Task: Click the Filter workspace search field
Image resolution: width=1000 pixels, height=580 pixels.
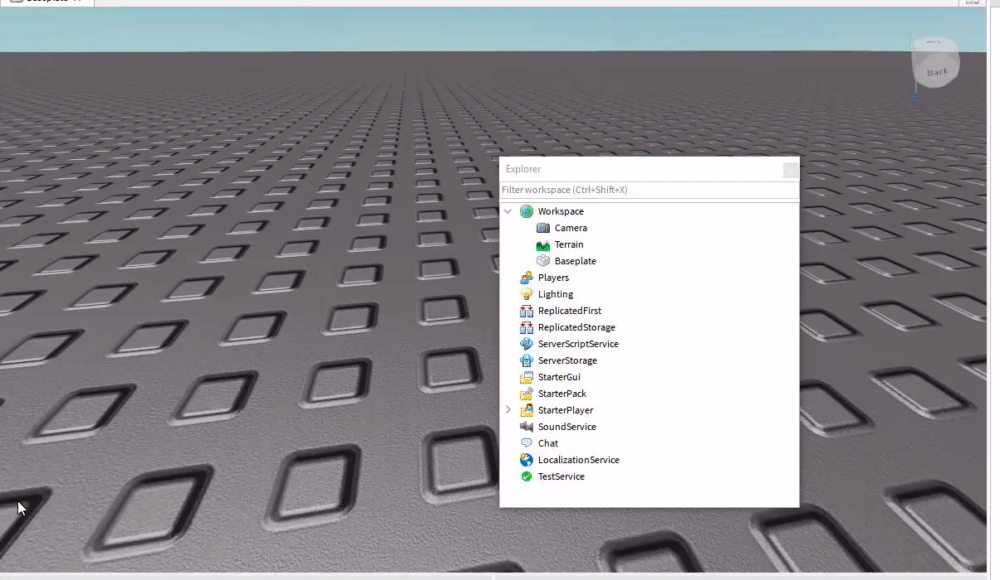Action: [649, 190]
